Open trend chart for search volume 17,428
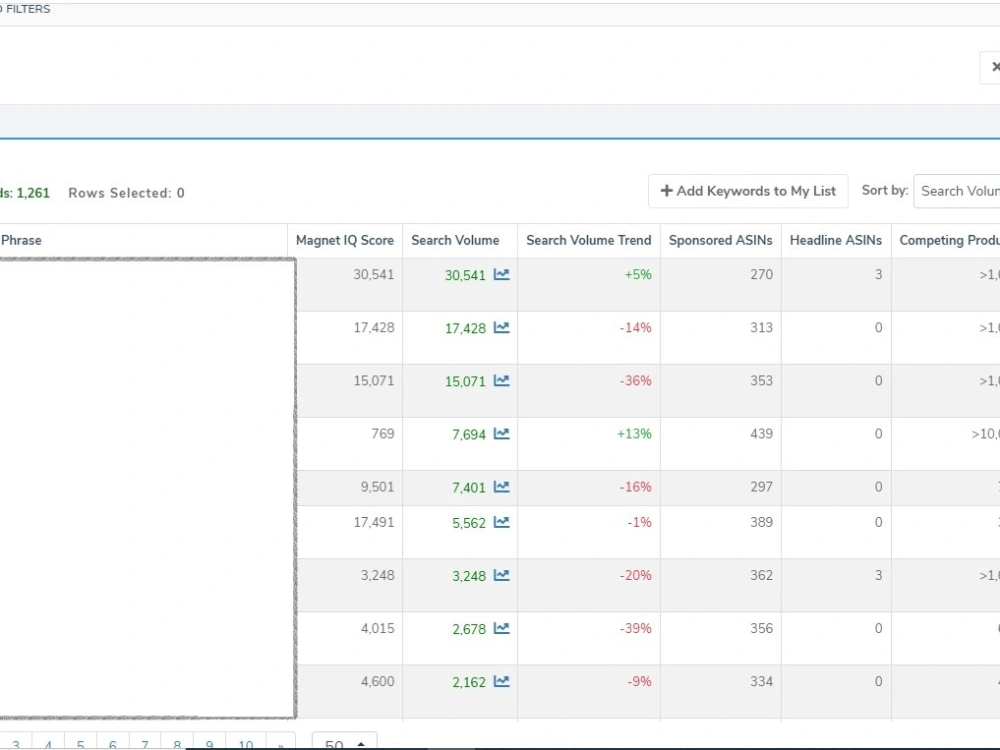 pyautogui.click(x=502, y=328)
